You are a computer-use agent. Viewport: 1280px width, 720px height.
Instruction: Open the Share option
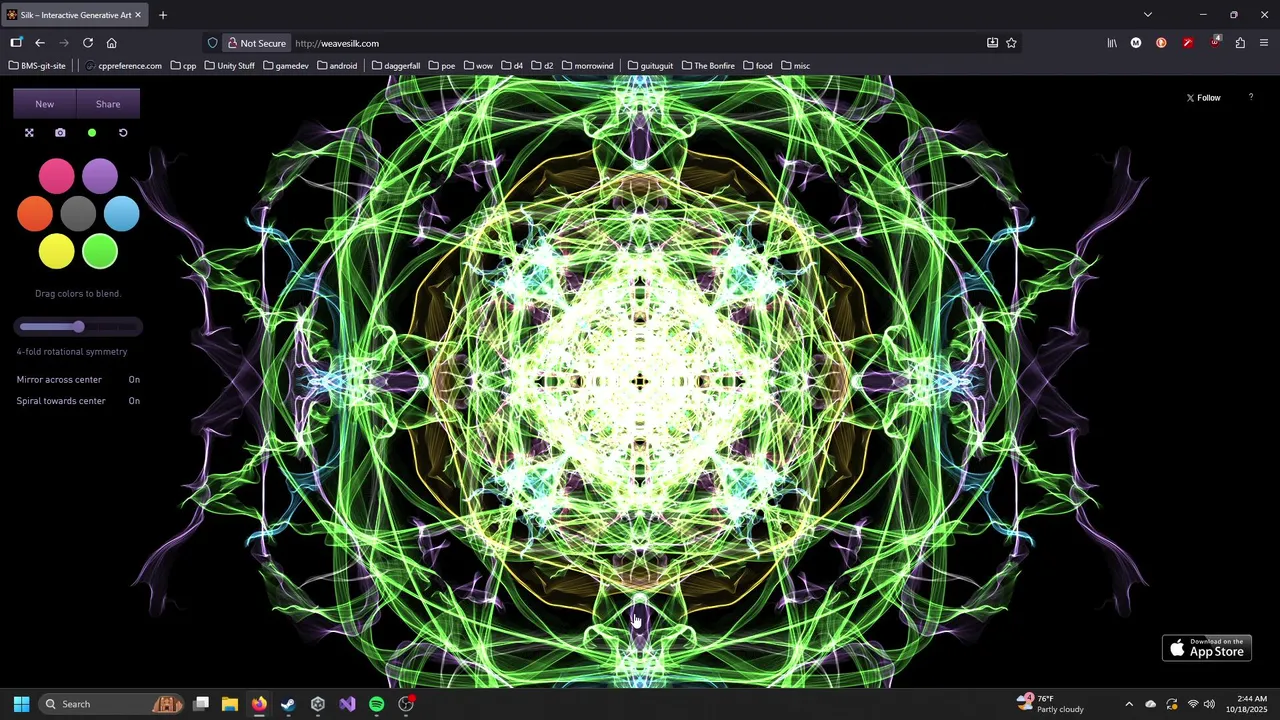pyautogui.click(x=108, y=104)
